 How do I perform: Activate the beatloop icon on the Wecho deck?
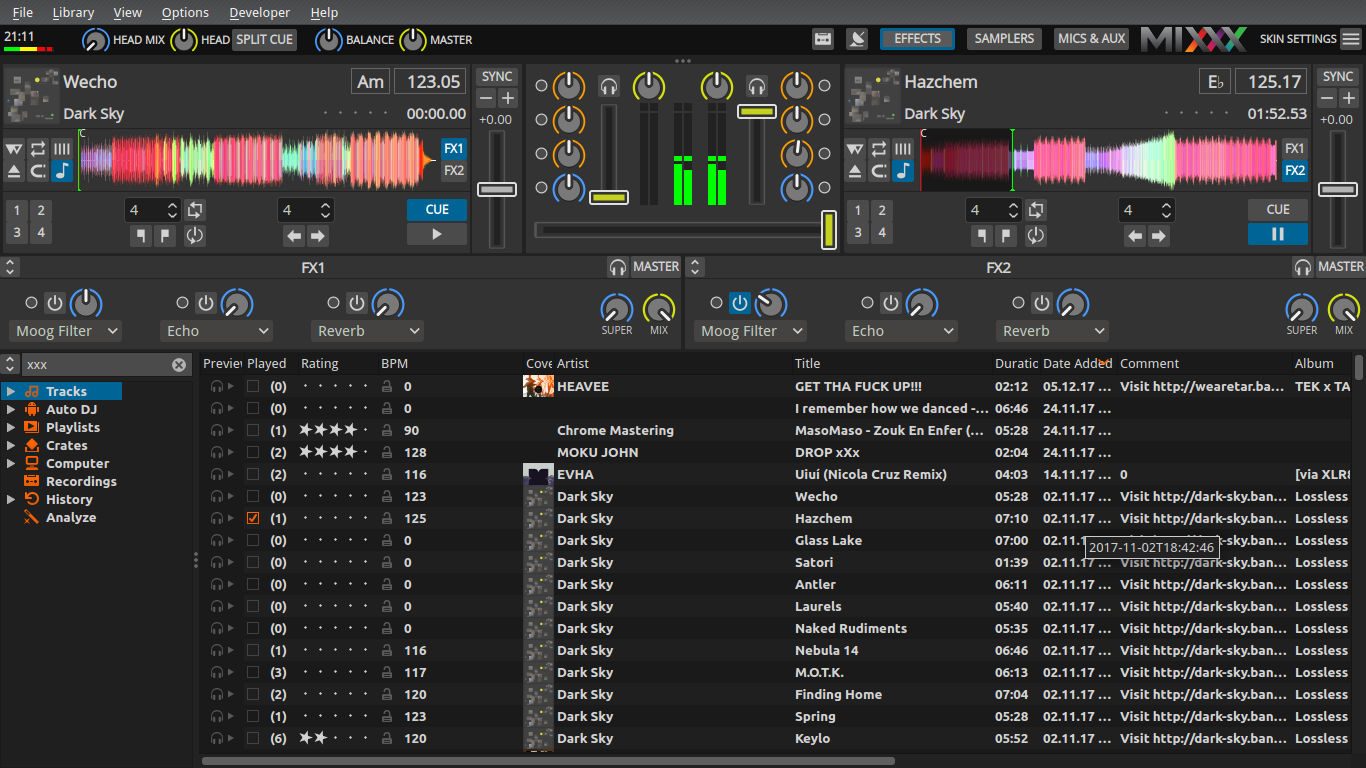point(195,210)
